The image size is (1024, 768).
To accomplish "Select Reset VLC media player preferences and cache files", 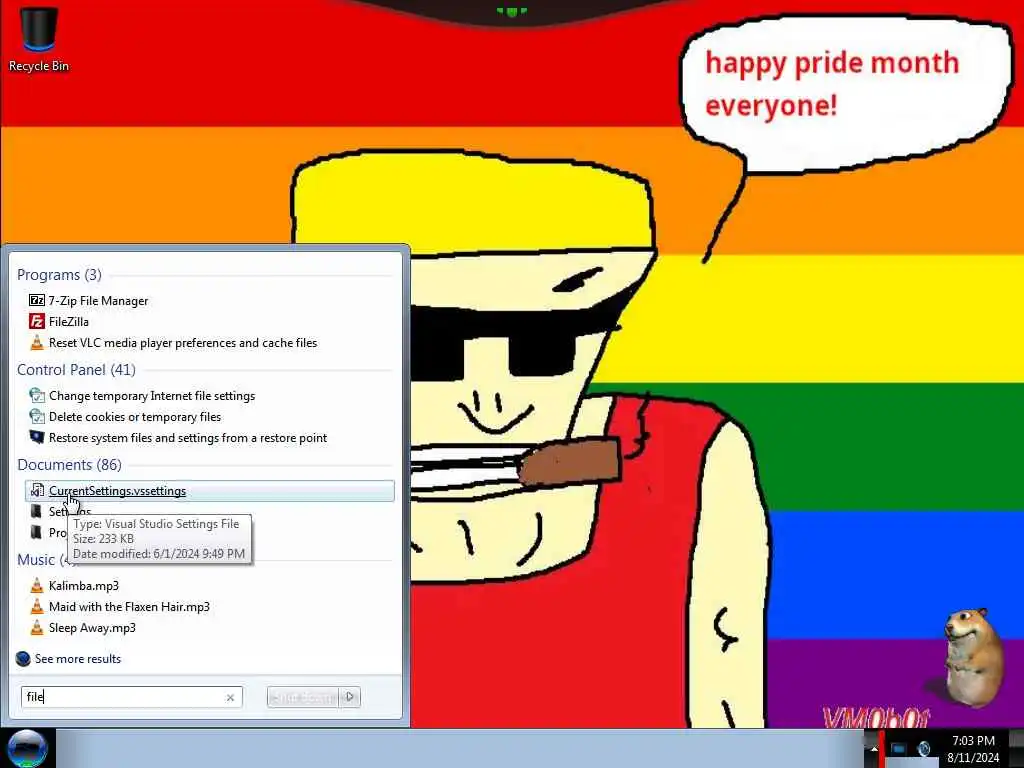I will (x=183, y=342).
